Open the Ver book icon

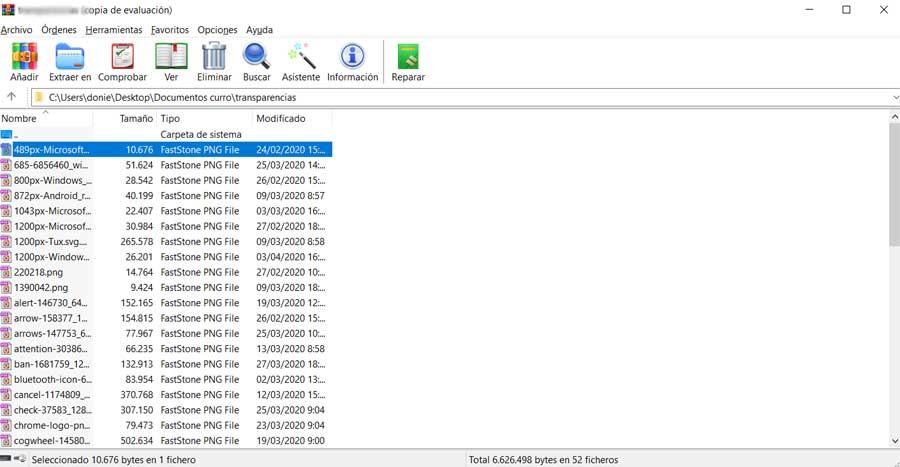coord(171,56)
